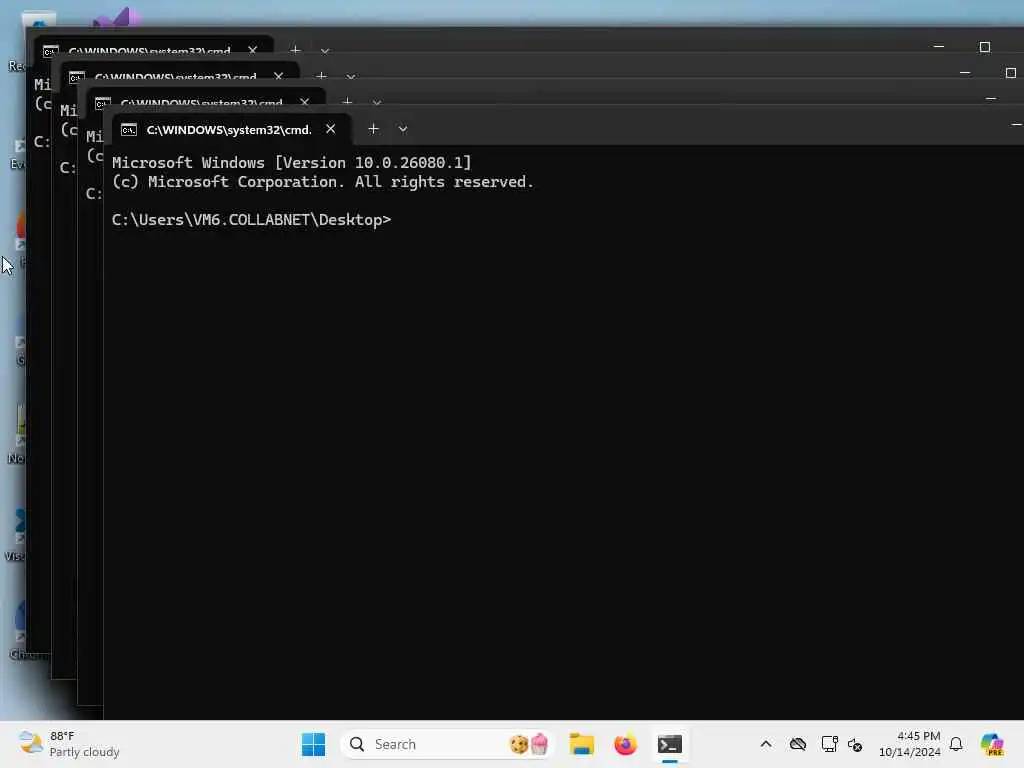The width and height of the screenshot is (1024, 768).
Task: Open the clock and date panel
Action: [x=909, y=744]
